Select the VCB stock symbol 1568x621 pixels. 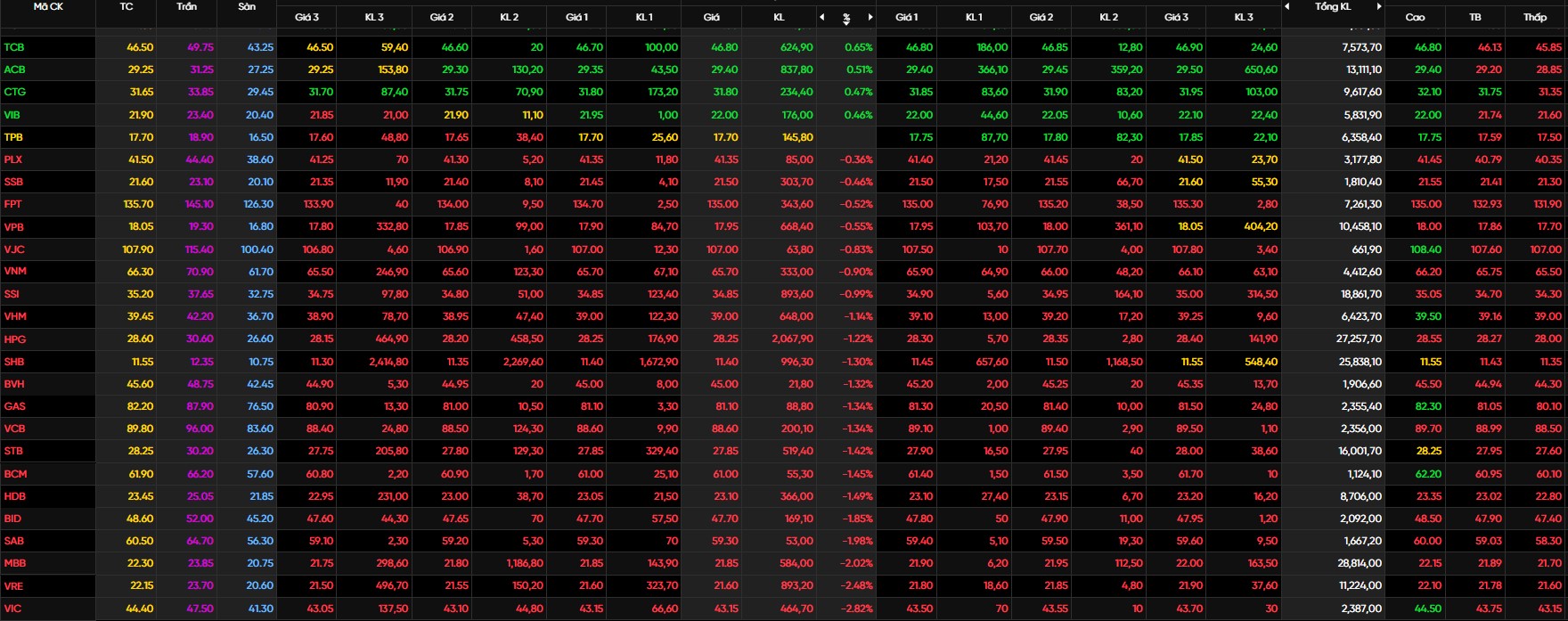14,429
